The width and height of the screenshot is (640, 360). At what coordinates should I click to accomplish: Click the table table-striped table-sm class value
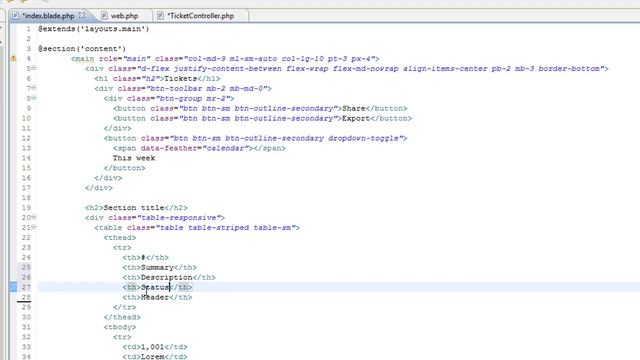(225, 228)
